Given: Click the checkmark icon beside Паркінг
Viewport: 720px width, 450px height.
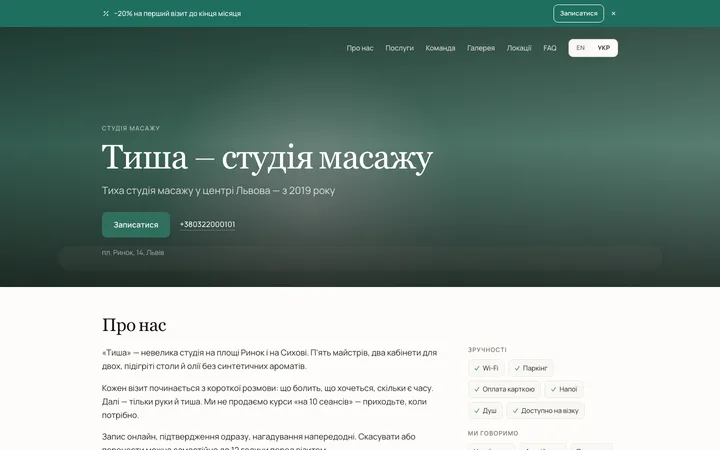Looking at the screenshot, I should click(x=517, y=368).
